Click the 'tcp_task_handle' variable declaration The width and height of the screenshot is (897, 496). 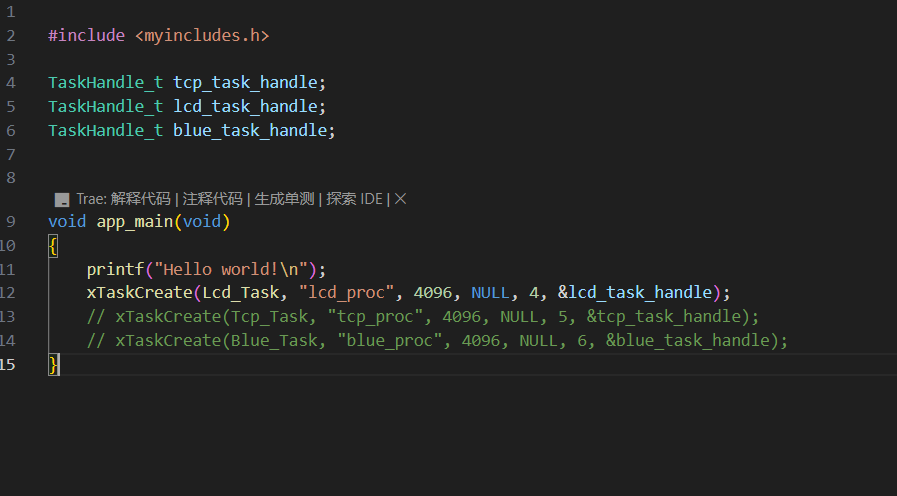point(245,83)
